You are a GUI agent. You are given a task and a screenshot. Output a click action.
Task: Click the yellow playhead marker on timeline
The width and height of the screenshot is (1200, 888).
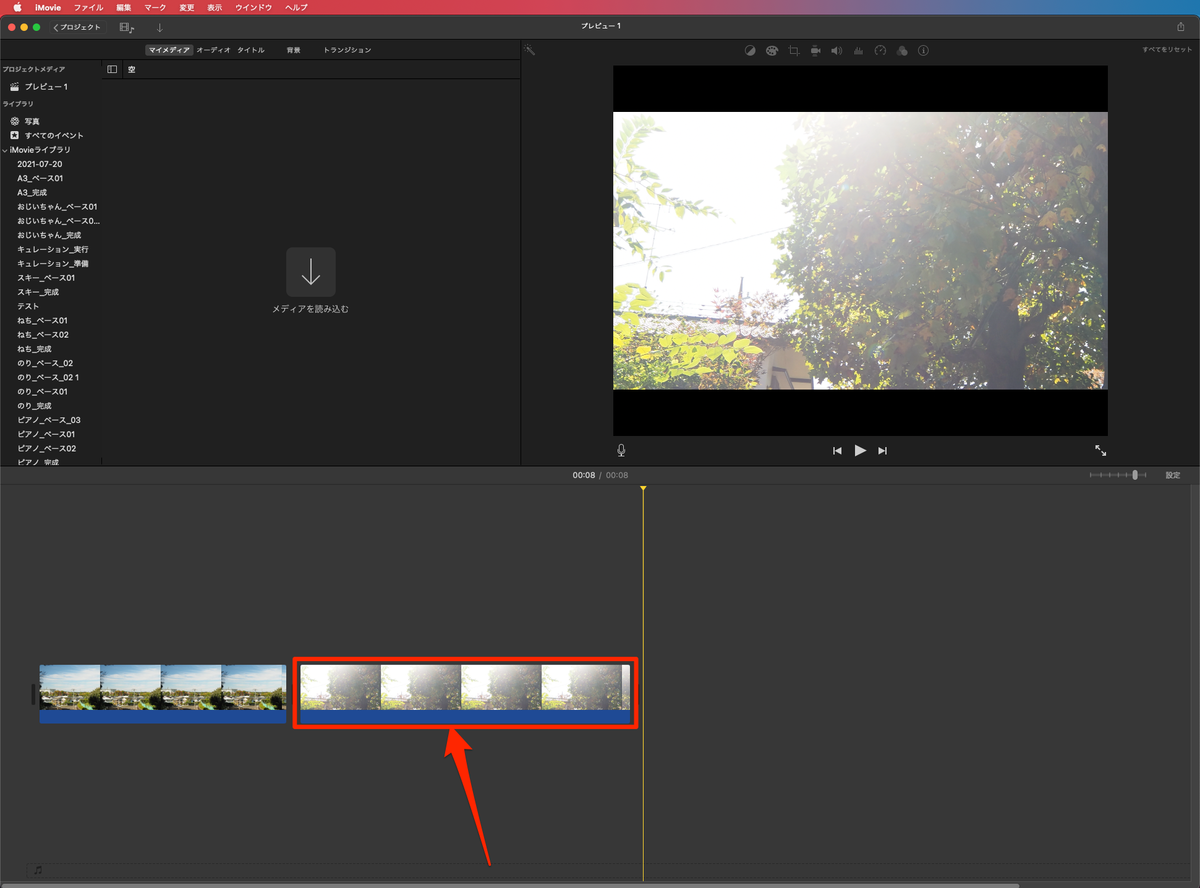[x=643, y=488]
